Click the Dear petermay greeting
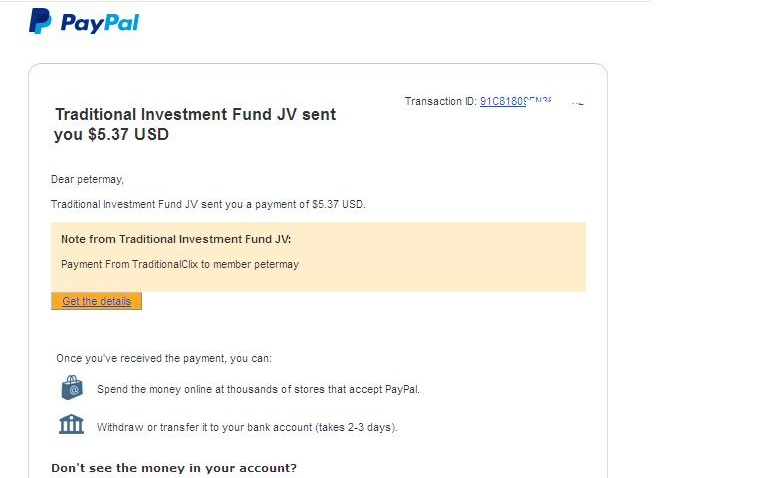The image size is (759, 478). (x=87, y=180)
